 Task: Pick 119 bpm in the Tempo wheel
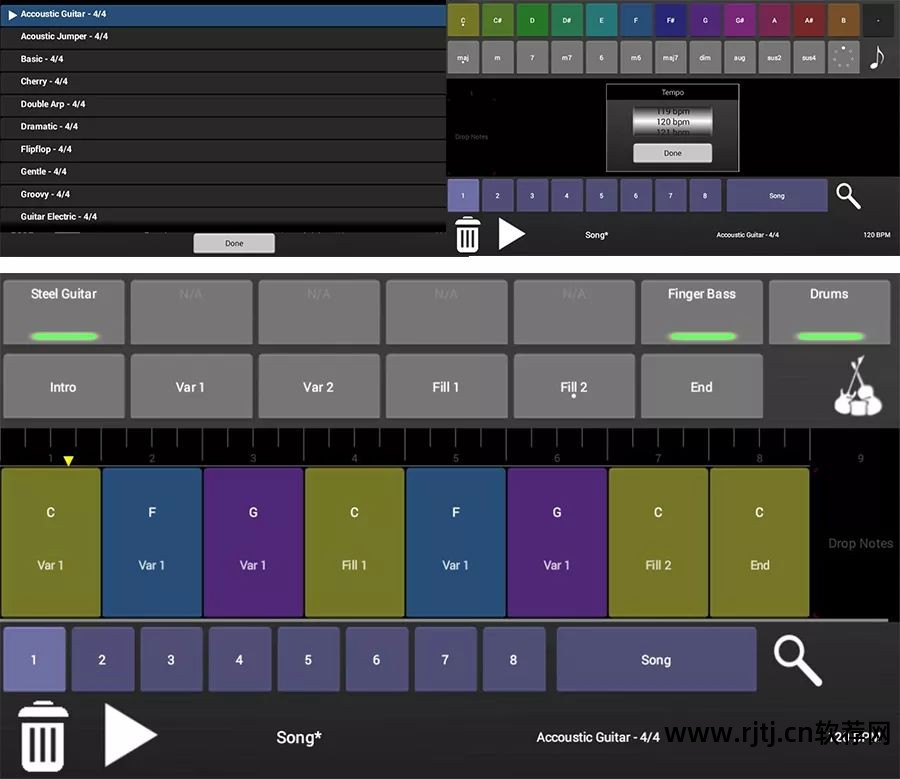pyautogui.click(x=673, y=111)
